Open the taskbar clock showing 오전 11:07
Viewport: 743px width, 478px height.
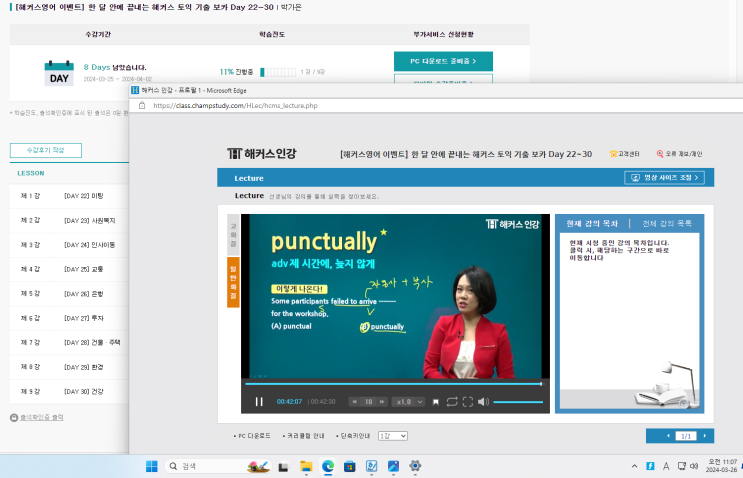pos(722,466)
